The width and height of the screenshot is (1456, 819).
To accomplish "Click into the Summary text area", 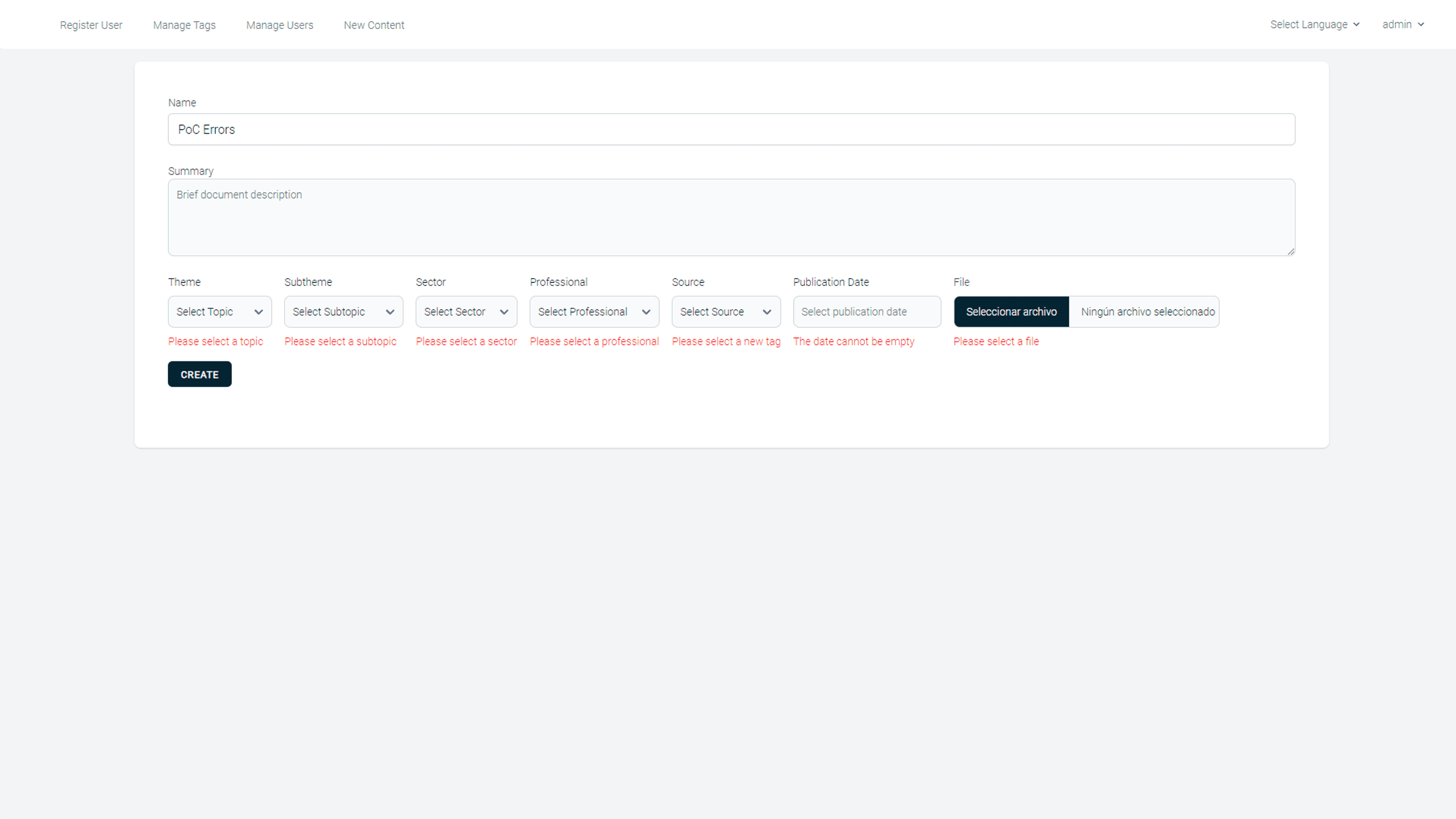I will click(x=732, y=218).
